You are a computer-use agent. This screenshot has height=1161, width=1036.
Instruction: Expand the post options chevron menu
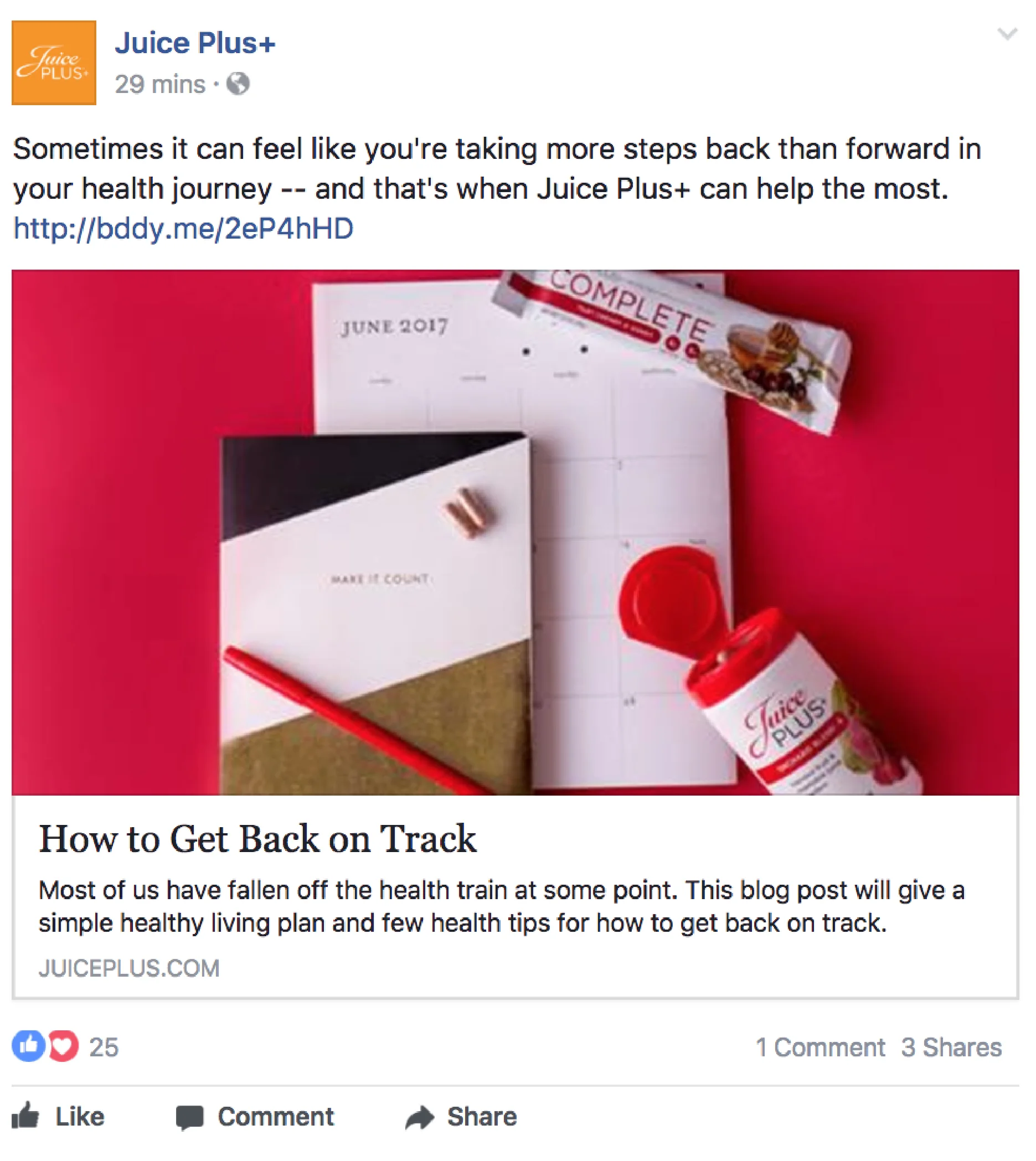1008,34
